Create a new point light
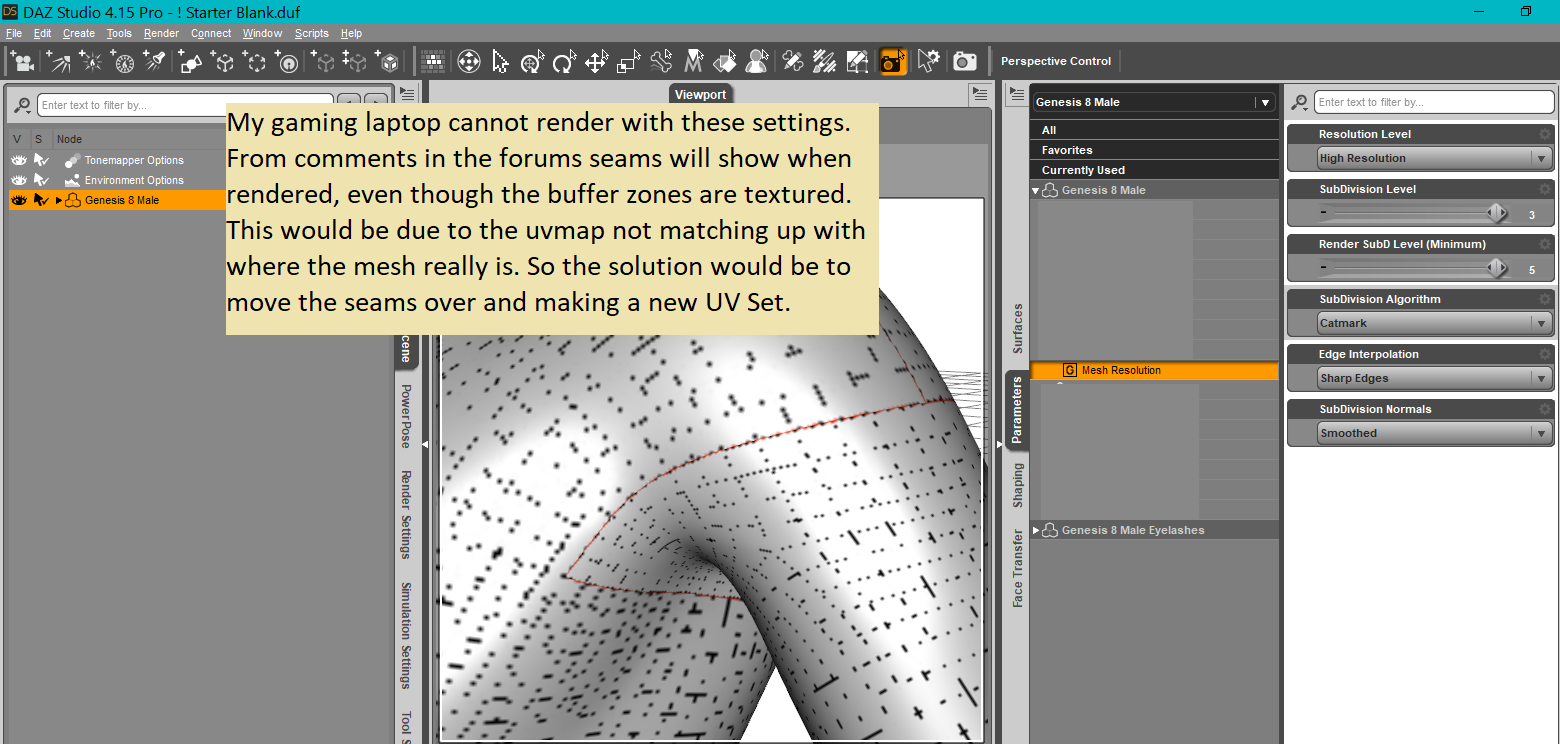Screen dimensions: 1560x744 click(90, 61)
